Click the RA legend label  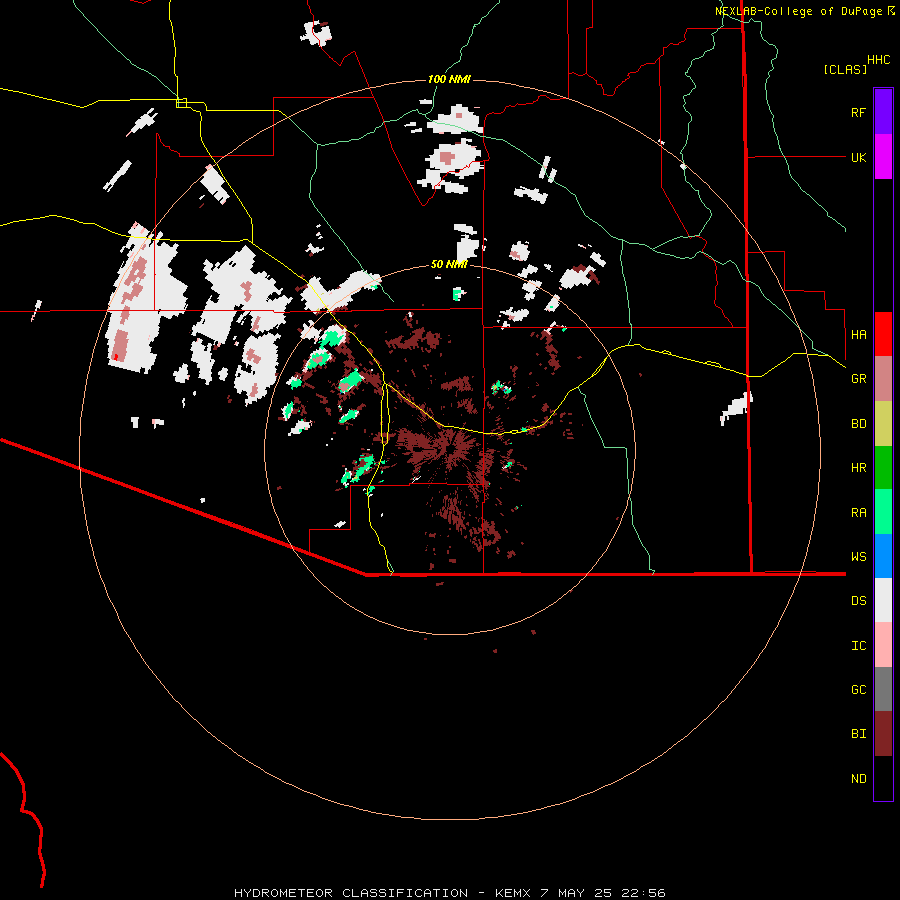(858, 513)
